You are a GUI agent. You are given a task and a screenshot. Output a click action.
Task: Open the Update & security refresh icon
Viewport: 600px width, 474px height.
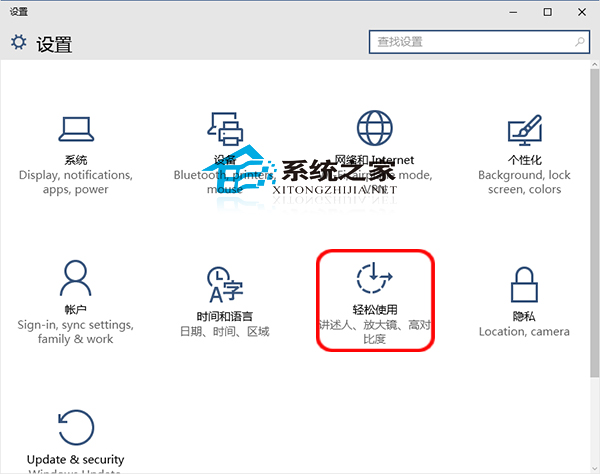click(76, 427)
